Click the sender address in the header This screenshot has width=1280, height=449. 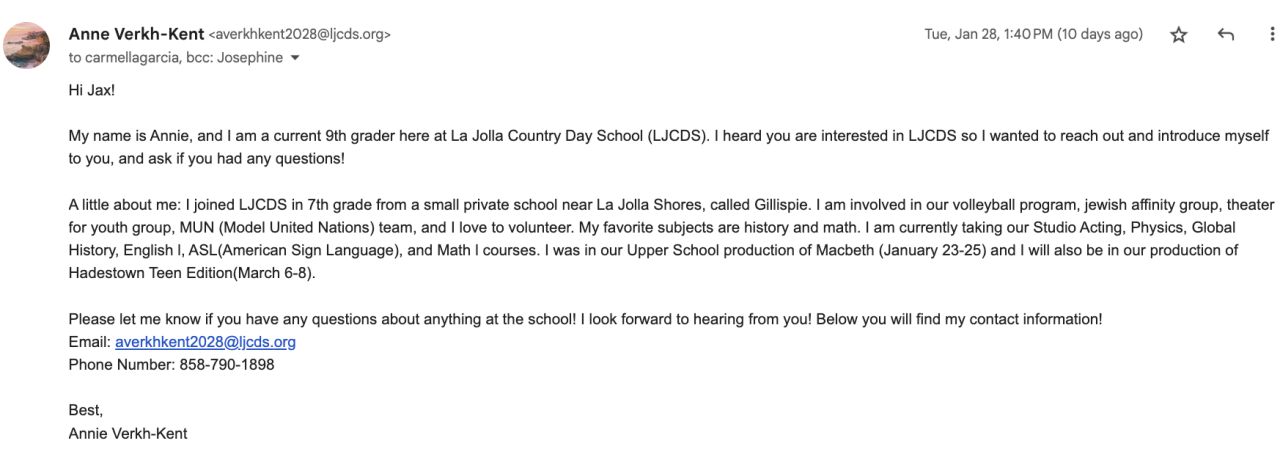point(299,35)
